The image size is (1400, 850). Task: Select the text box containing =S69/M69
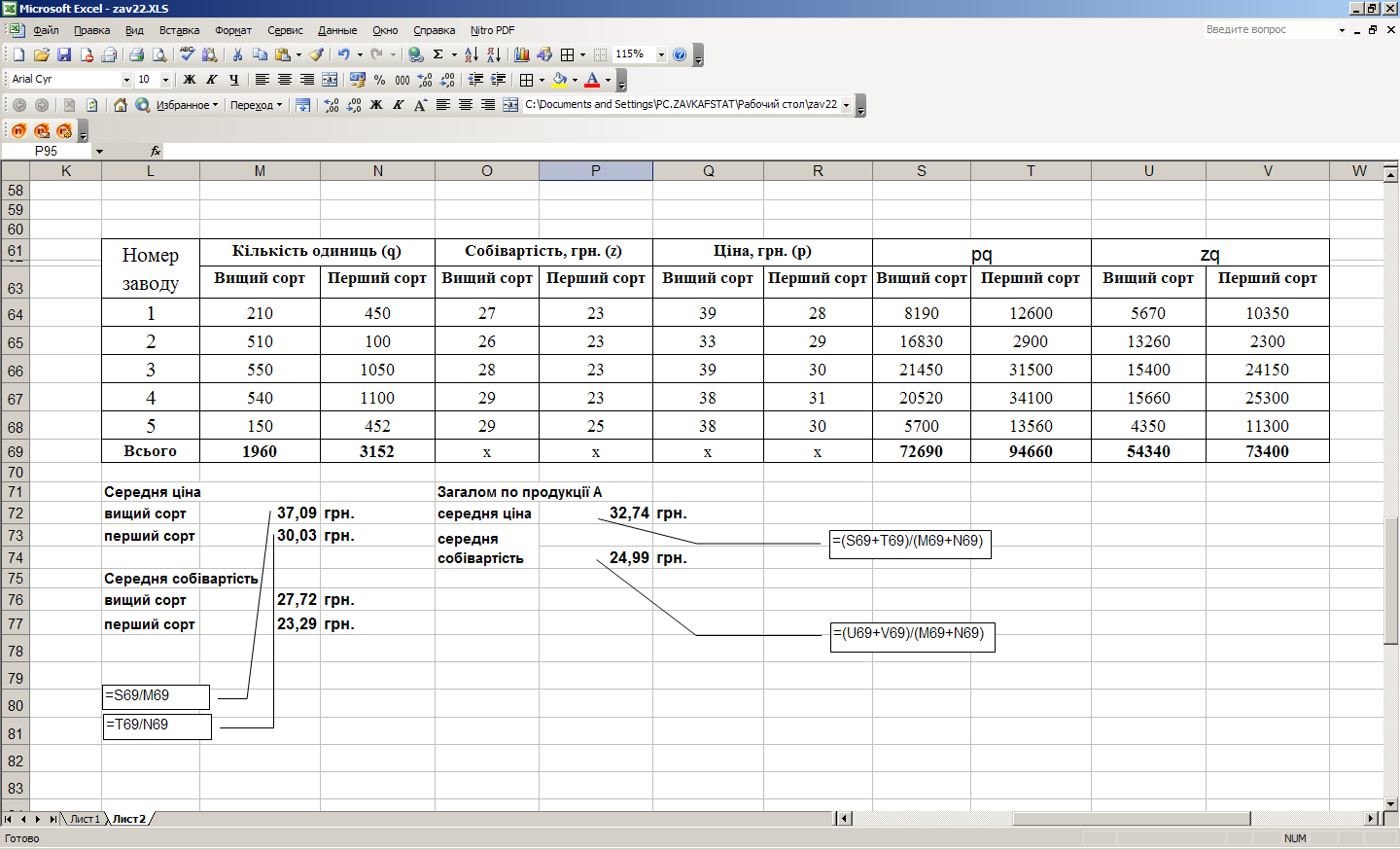coord(157,696)
